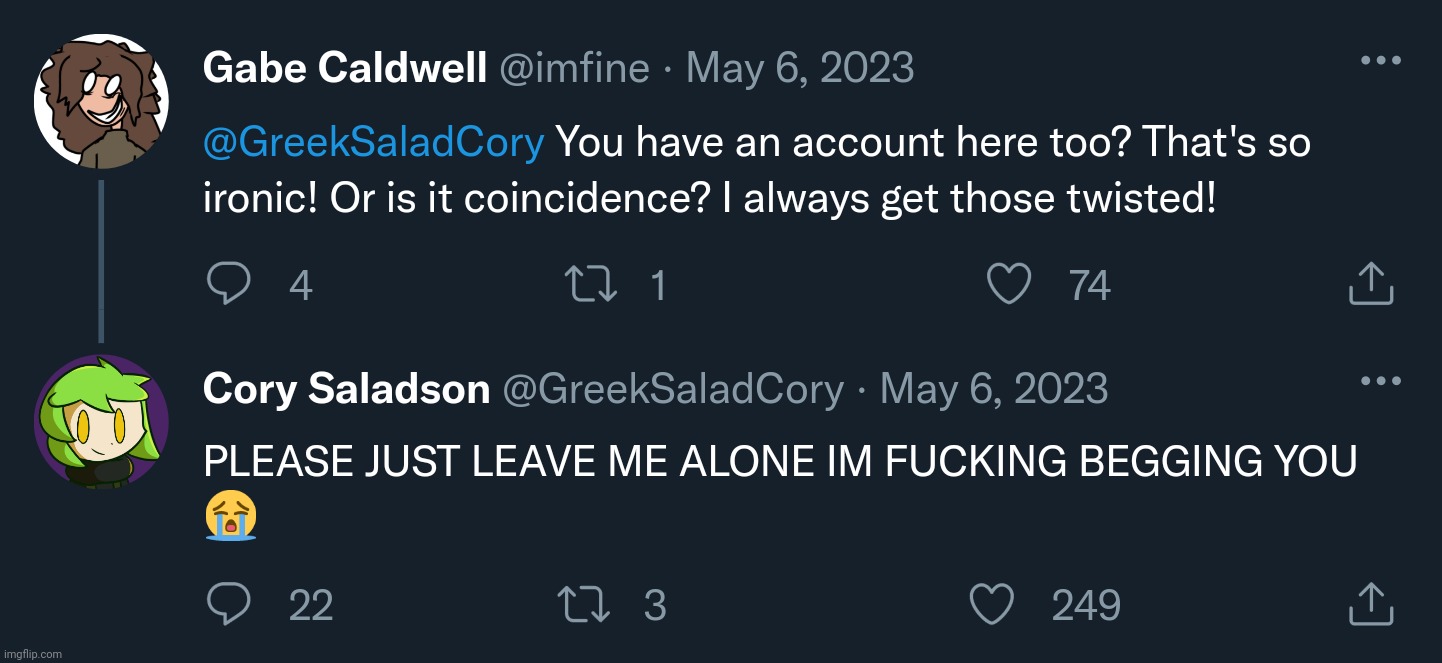The height and width of the screenshot is (663, 1442).
Task: Share Cory Saladson's tweet
Action: tap(1371, 603)
